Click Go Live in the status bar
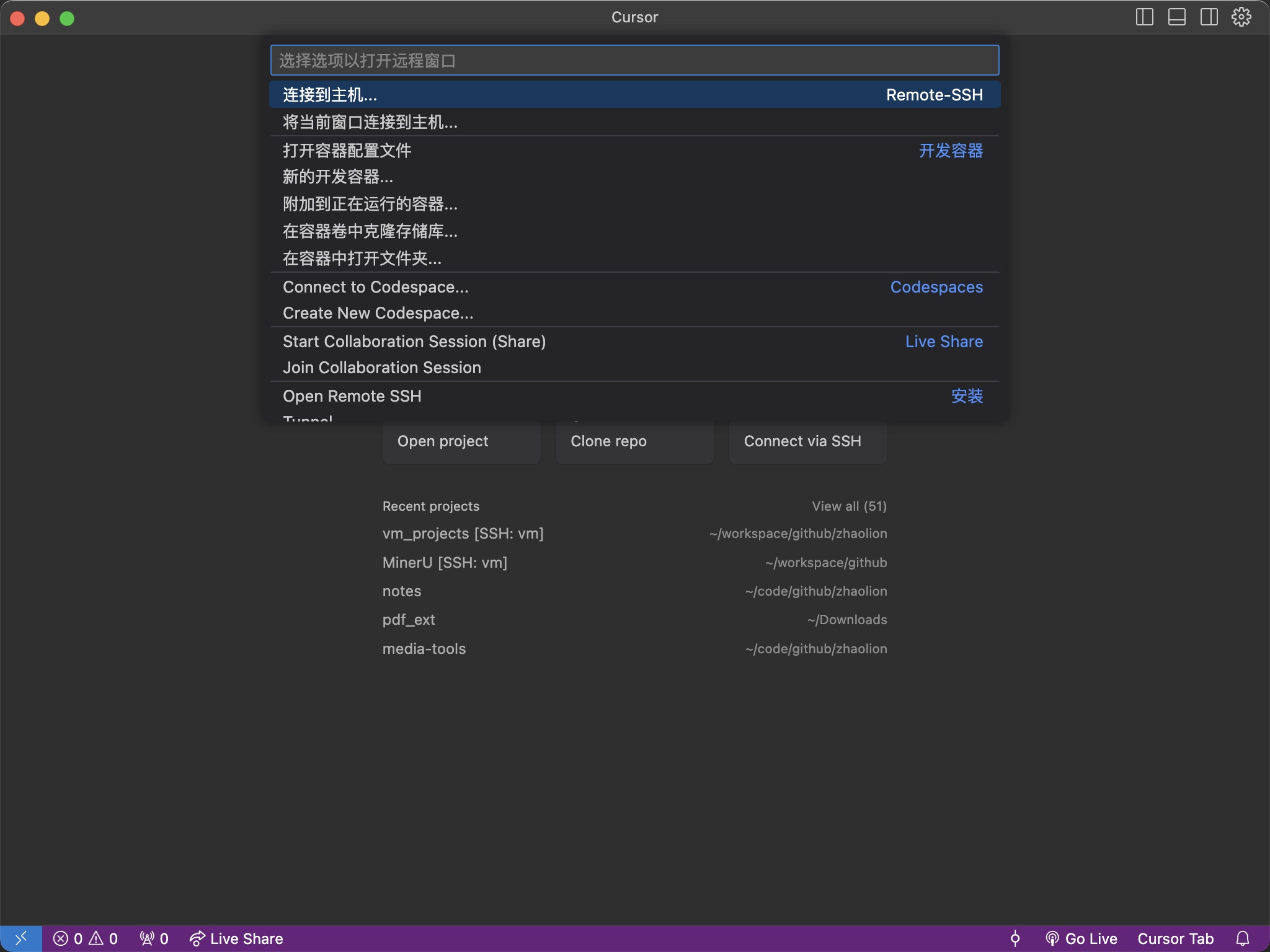This screenshot has height=952, width=1270. tap(1081, 938)
